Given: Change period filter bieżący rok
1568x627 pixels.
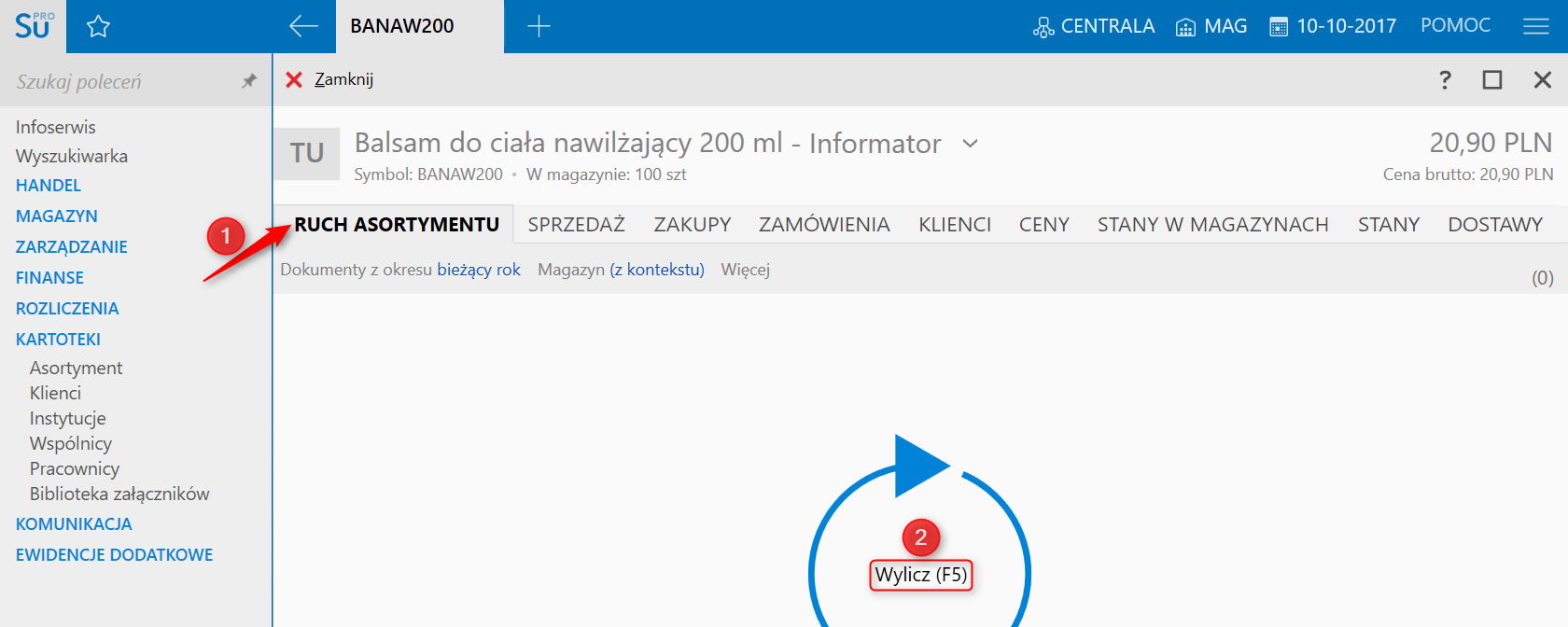Looking at the screenshot, I should pos(479,270).
